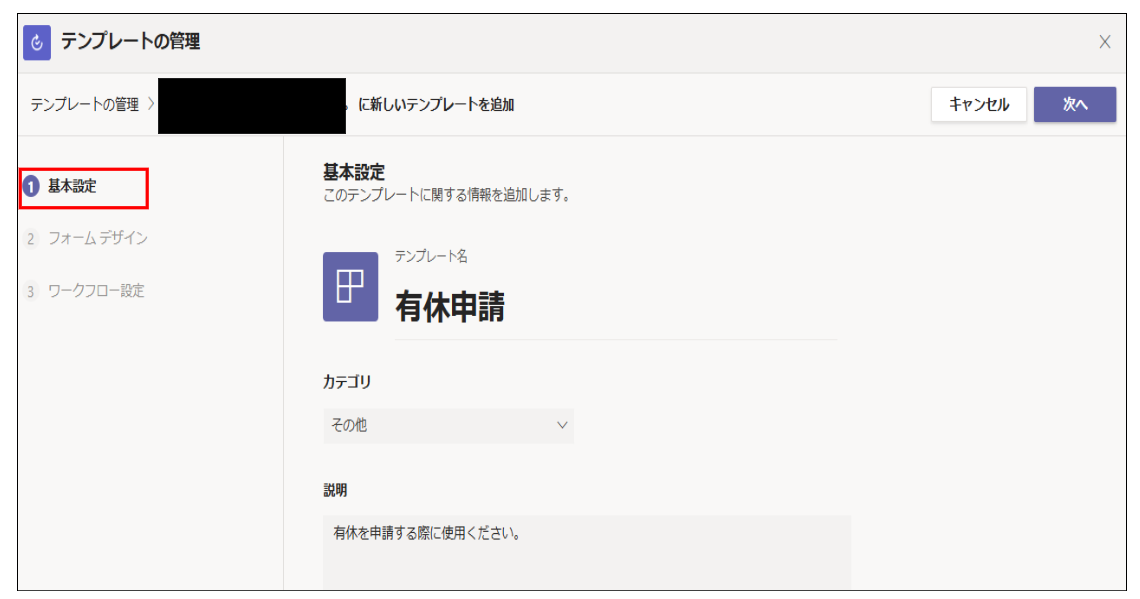Close the テンプレートの管理 dialog with X
The height and width of the screenshot is (599, 1140).
coord(1104,42)
